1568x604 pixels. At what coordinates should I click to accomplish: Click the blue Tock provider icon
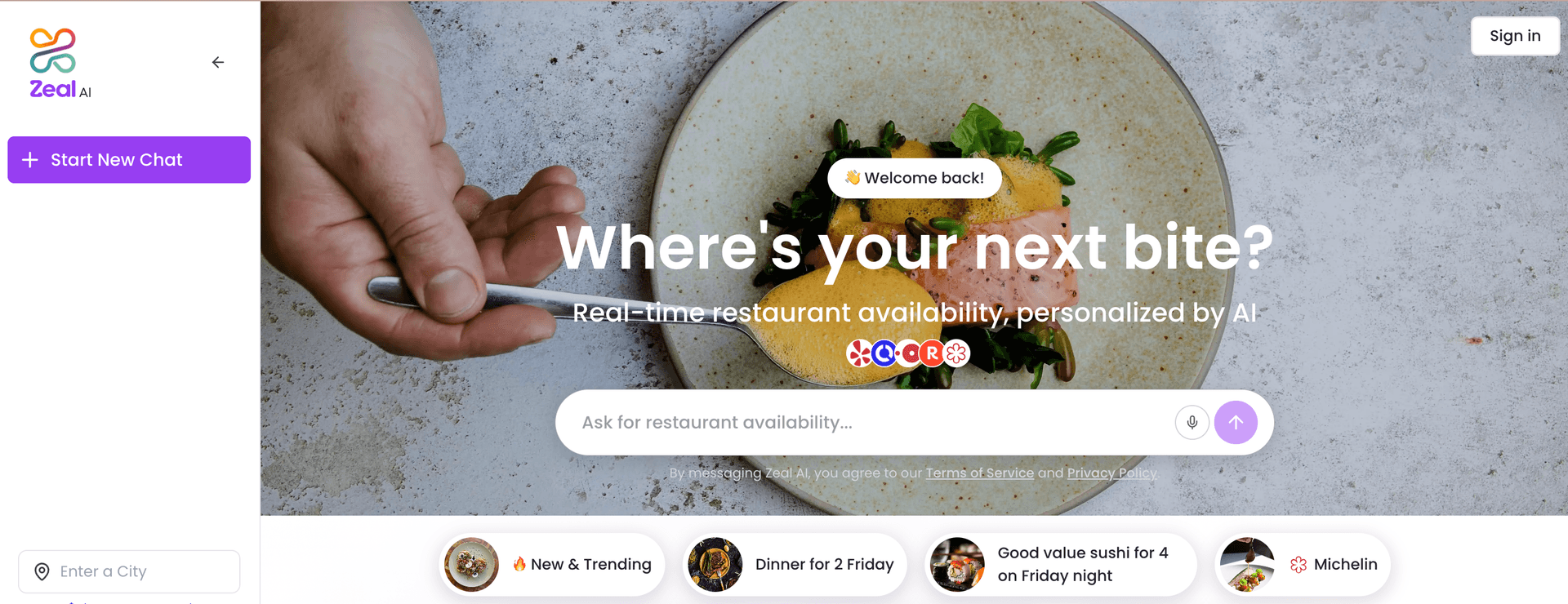coord(884,353)
